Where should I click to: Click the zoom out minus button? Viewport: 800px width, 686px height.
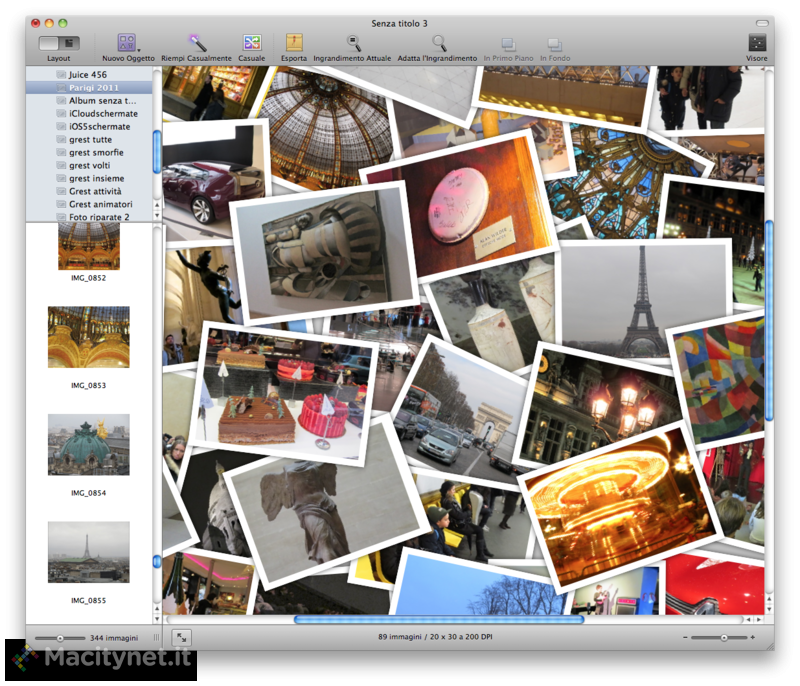685,638
